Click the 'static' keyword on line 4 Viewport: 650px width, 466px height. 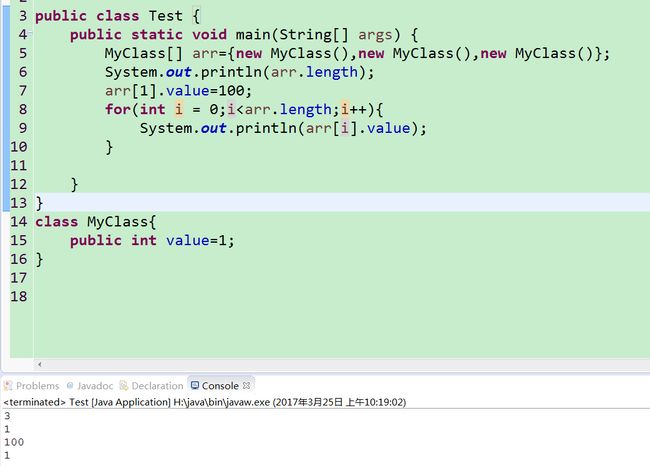(157, 34)
